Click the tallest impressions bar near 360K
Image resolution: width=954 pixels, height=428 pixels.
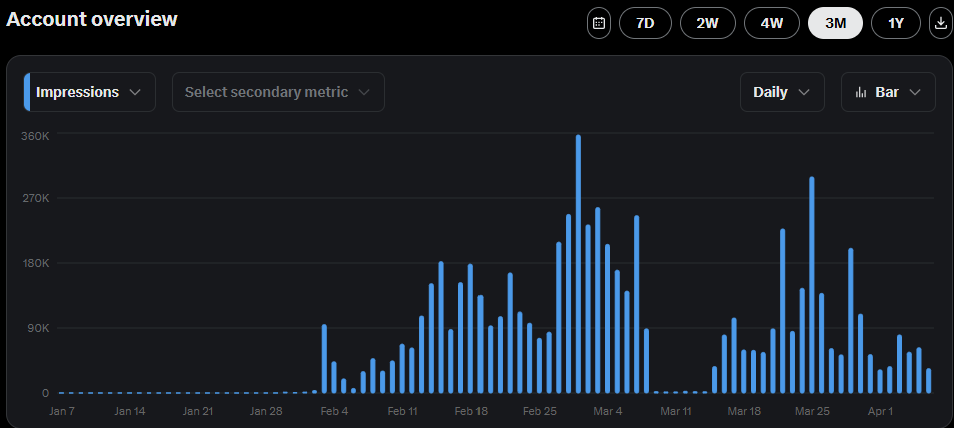pyautogui.click(x=578, y=264)
